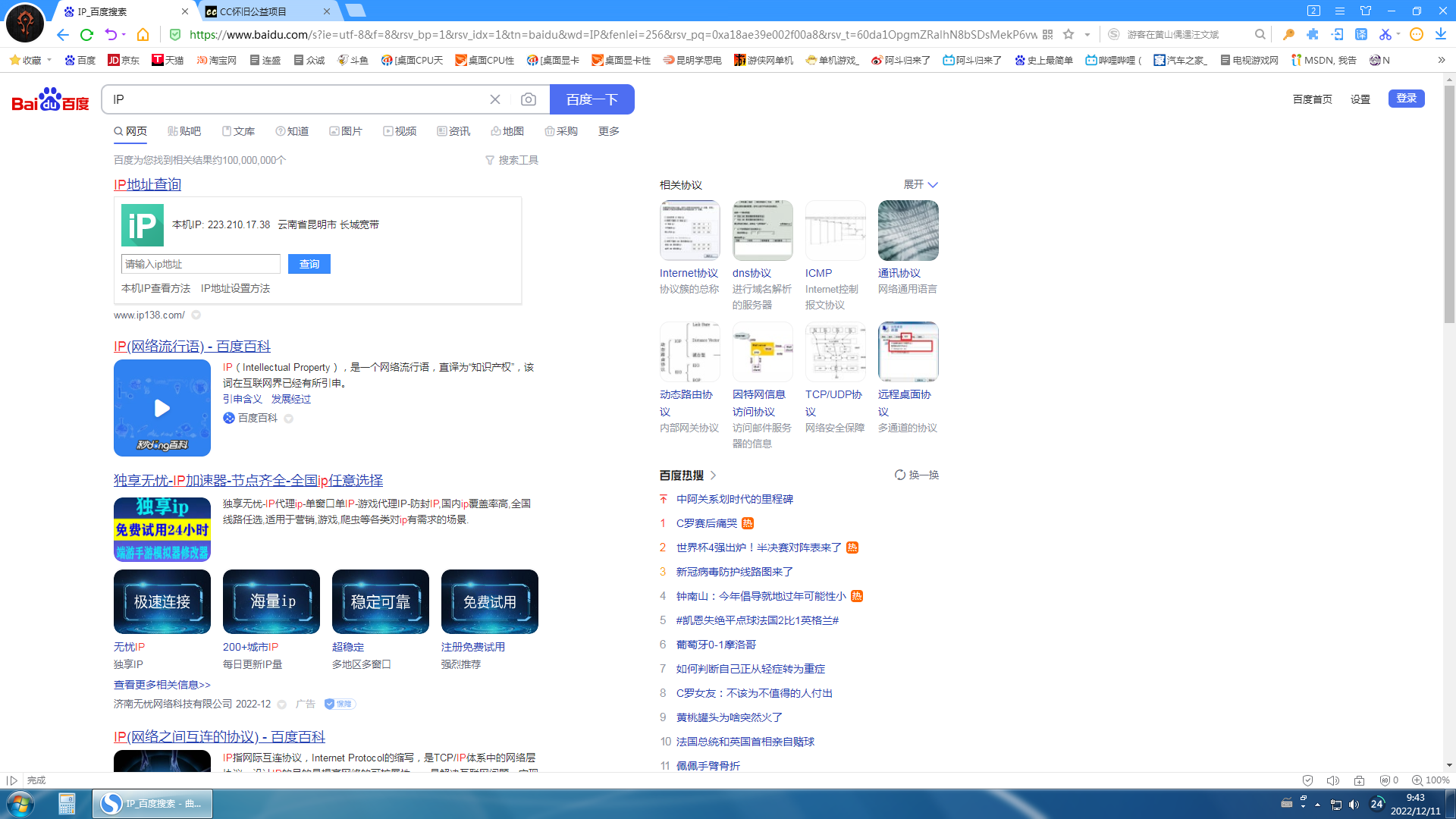
Task: Open the screenshot tool dropdown arrow
Action: [x=1398, y=34]
